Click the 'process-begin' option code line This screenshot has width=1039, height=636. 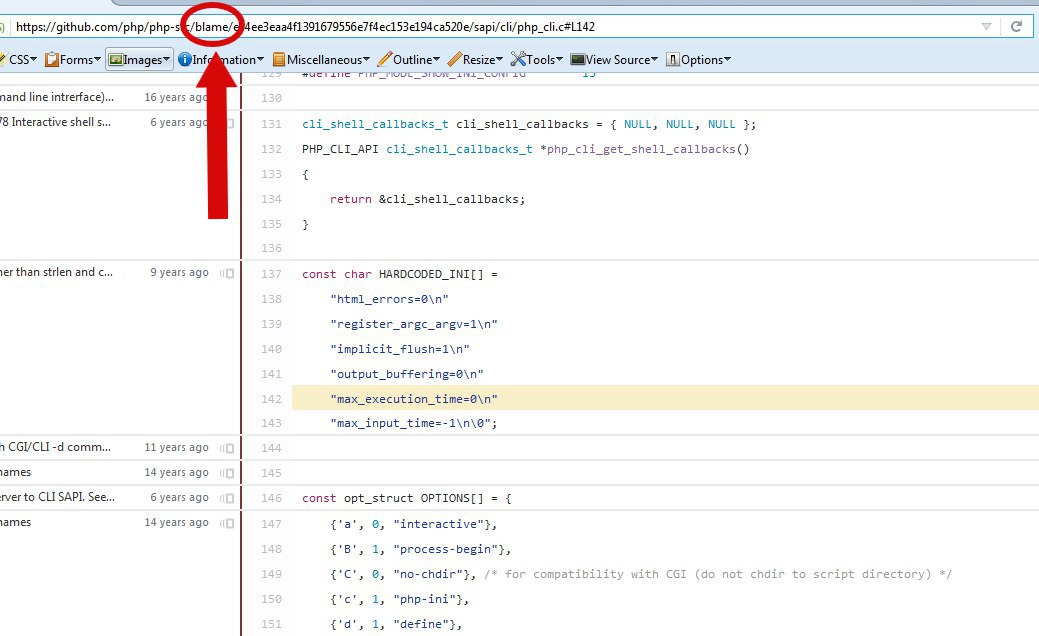pyautogui.click(x=420, y=549)
